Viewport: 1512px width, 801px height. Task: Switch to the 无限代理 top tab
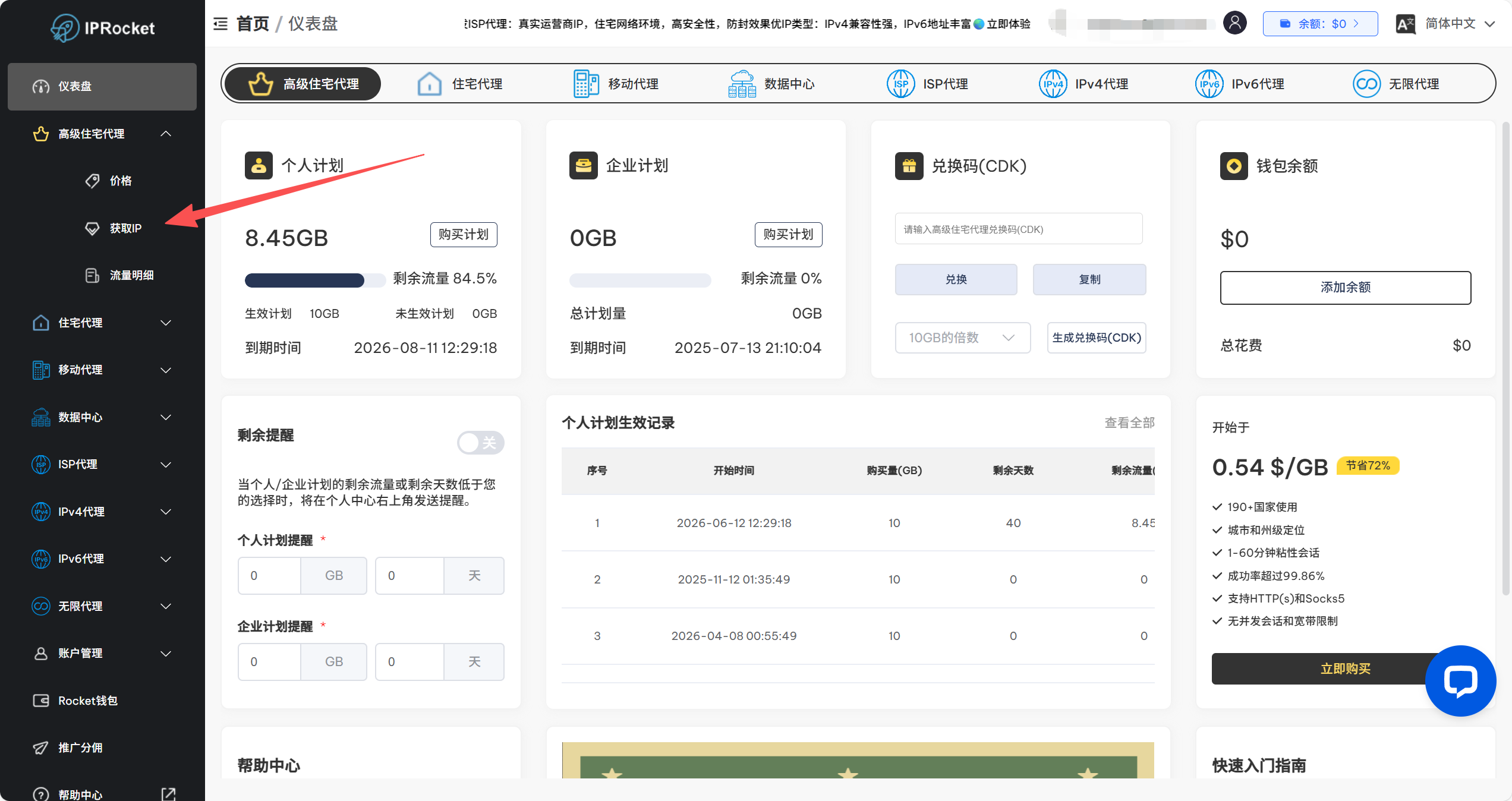click(x=1396, y=84)
